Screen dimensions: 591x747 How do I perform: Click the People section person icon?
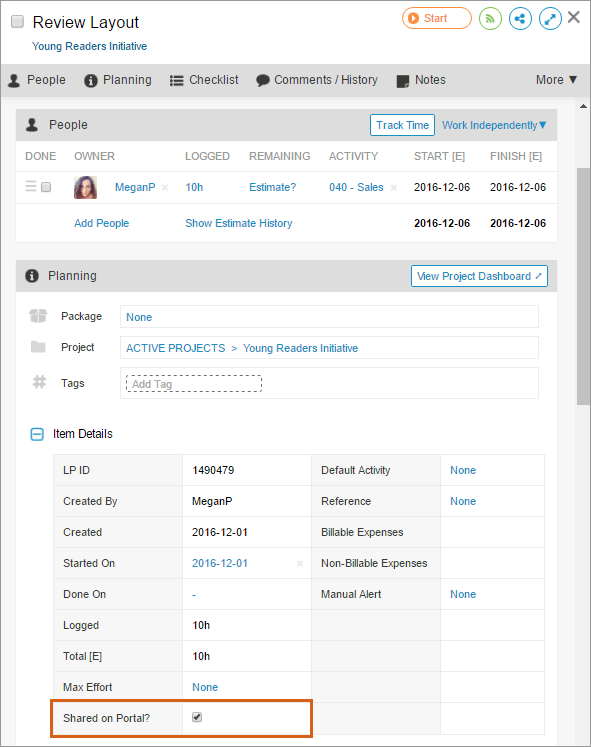(32, 125)
